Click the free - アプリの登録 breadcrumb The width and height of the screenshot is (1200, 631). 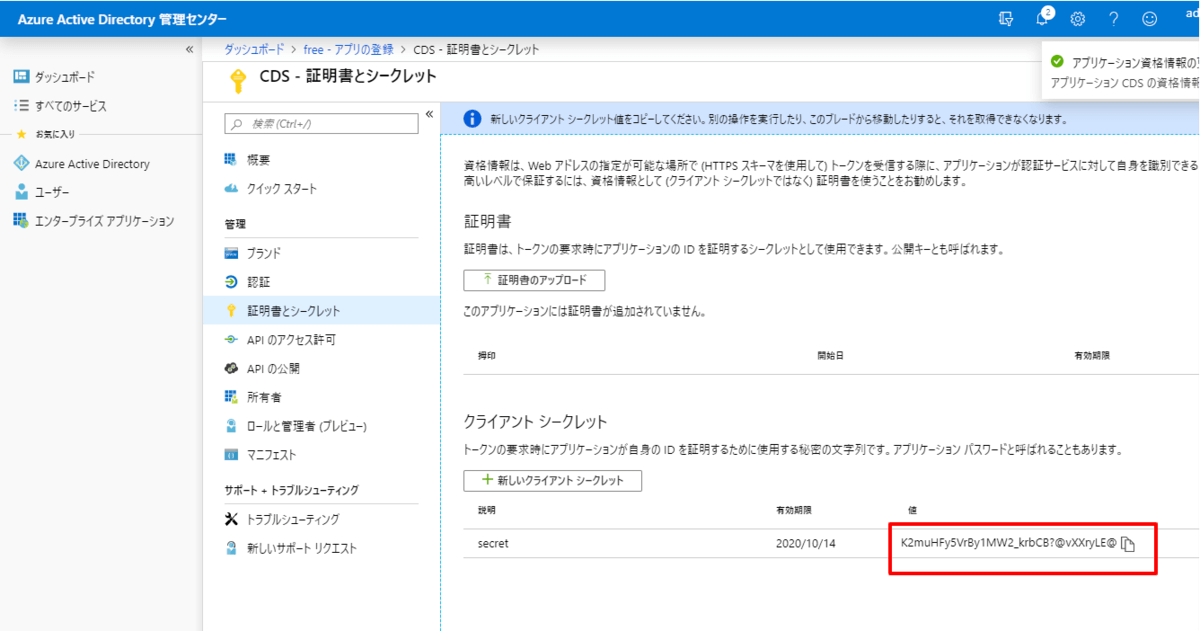click(x=348, y=49)
